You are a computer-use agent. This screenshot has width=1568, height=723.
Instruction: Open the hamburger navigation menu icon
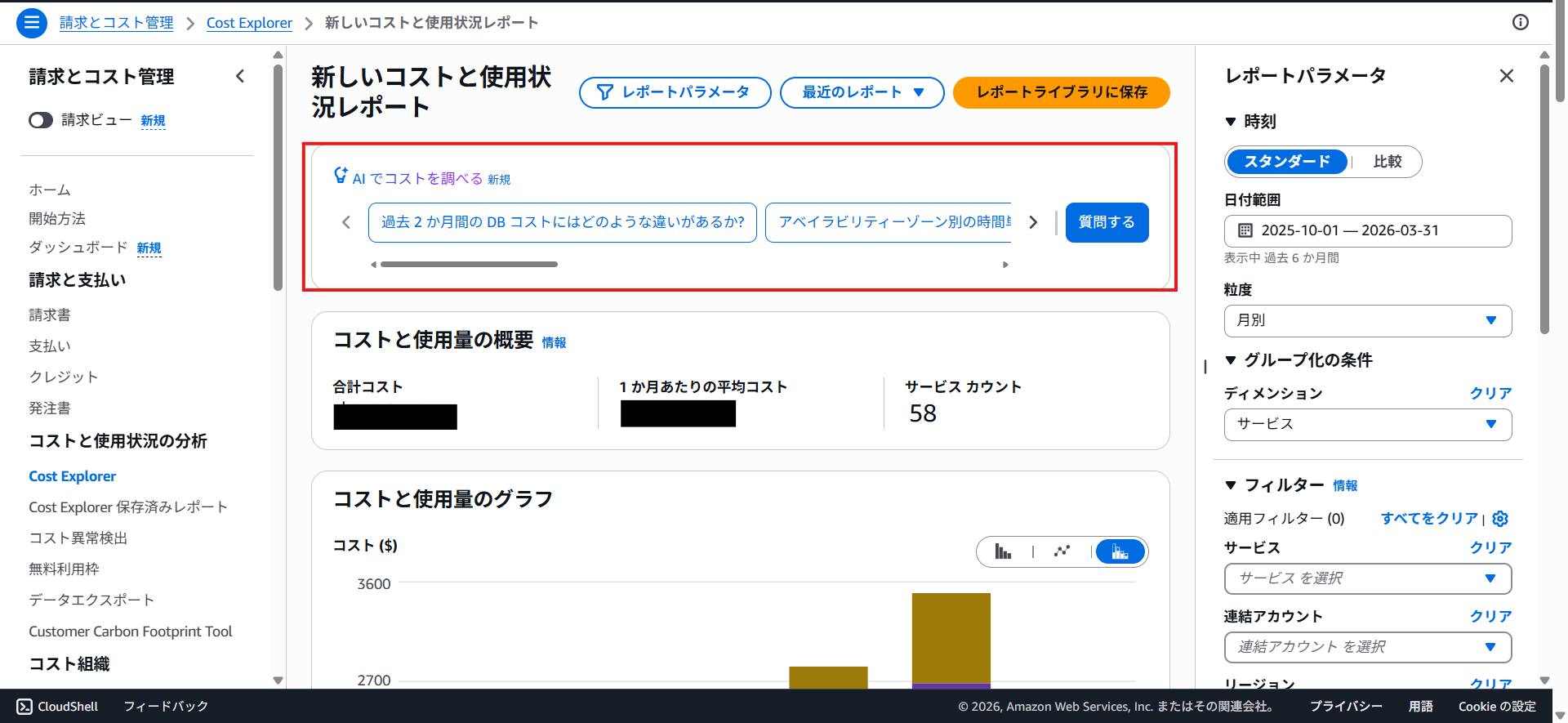pos(31,23)
